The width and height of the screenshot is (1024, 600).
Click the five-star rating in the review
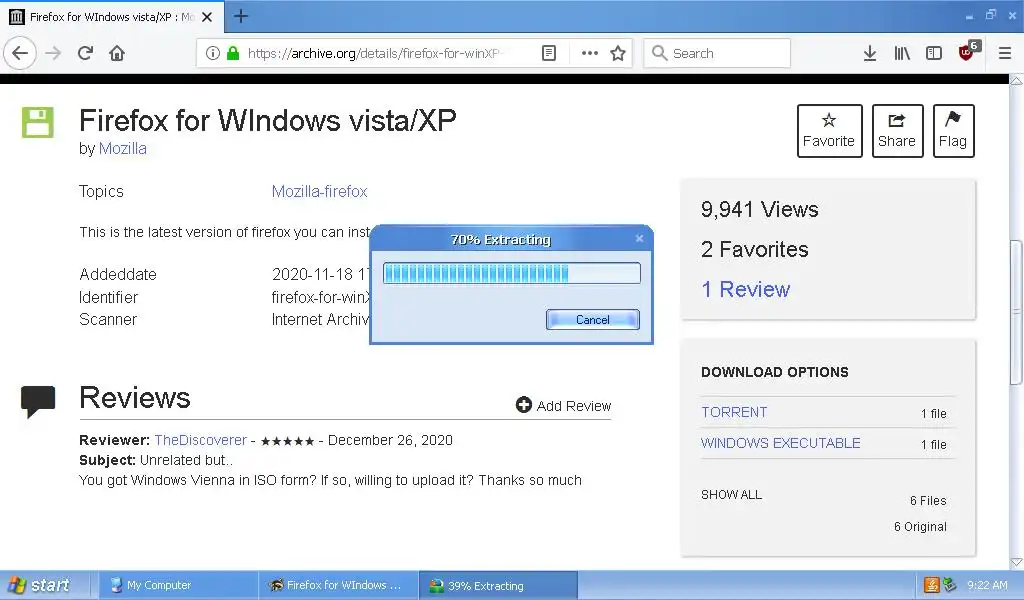coord(287,441)
